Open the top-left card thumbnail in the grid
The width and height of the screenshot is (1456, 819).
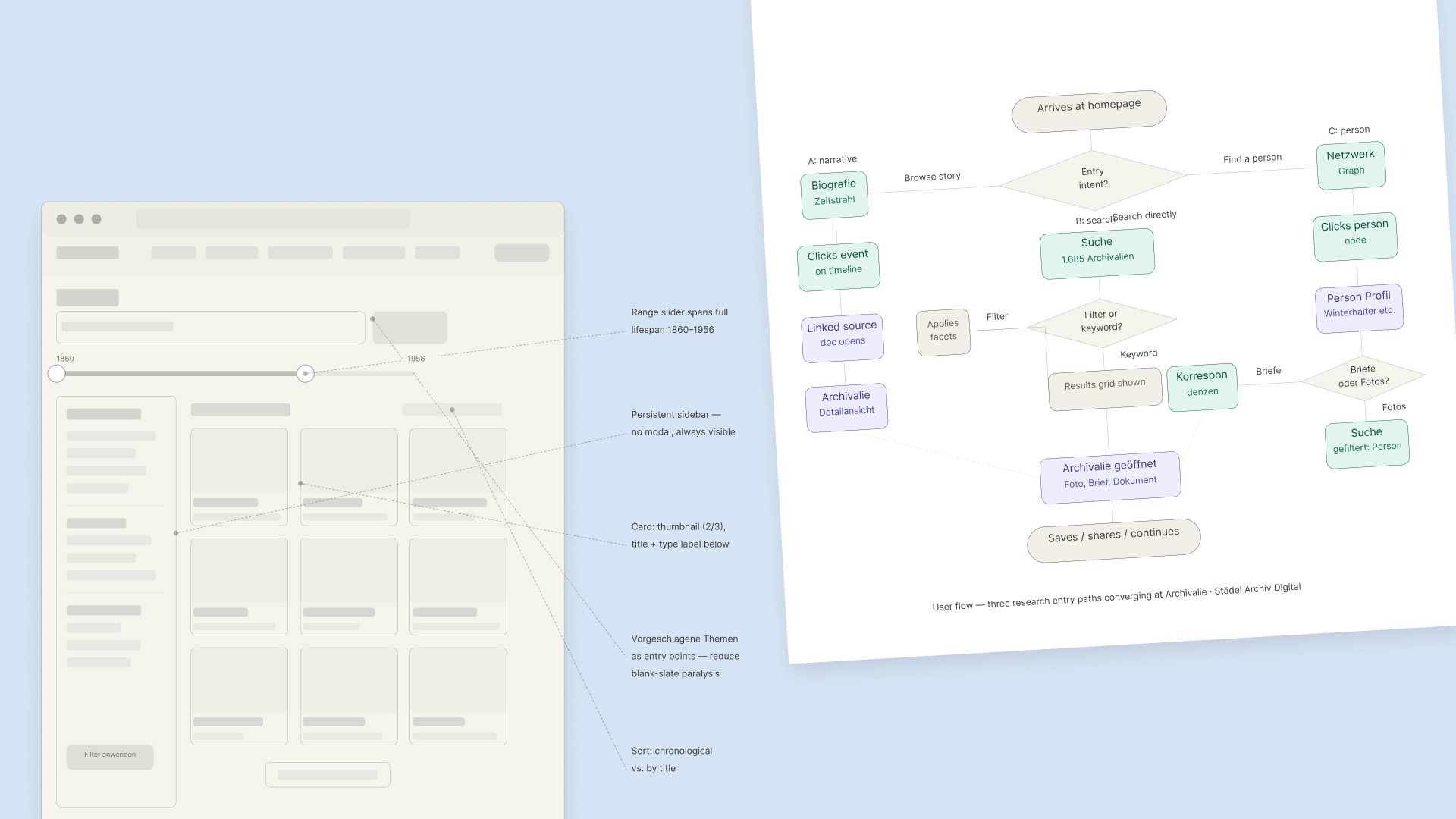[239, 463]
